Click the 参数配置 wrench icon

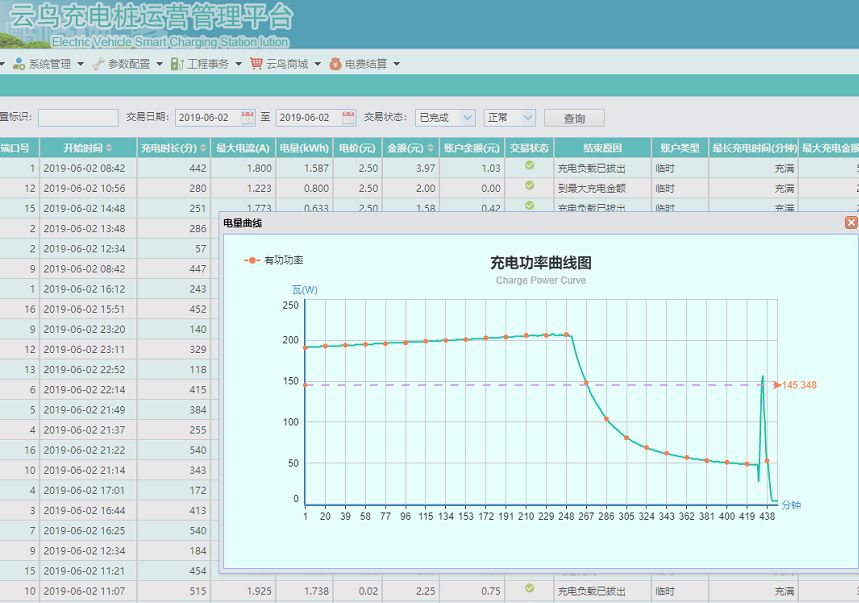(x=98, y=64)
